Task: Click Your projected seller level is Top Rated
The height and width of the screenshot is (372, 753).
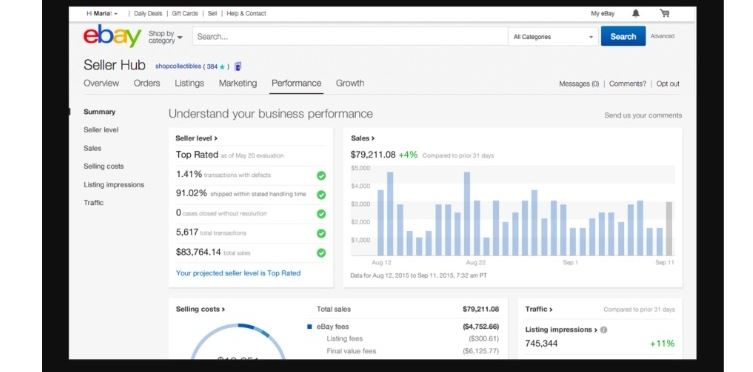Action: click(x=238, y=273)
